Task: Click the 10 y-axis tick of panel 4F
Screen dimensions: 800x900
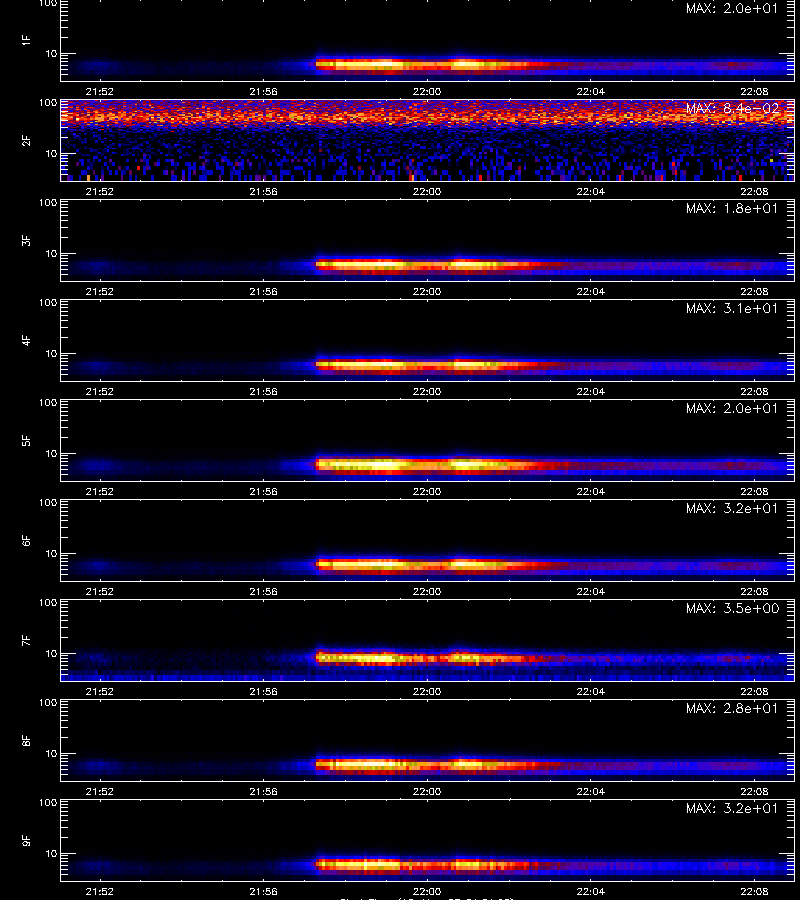Action: coord(51,354)
